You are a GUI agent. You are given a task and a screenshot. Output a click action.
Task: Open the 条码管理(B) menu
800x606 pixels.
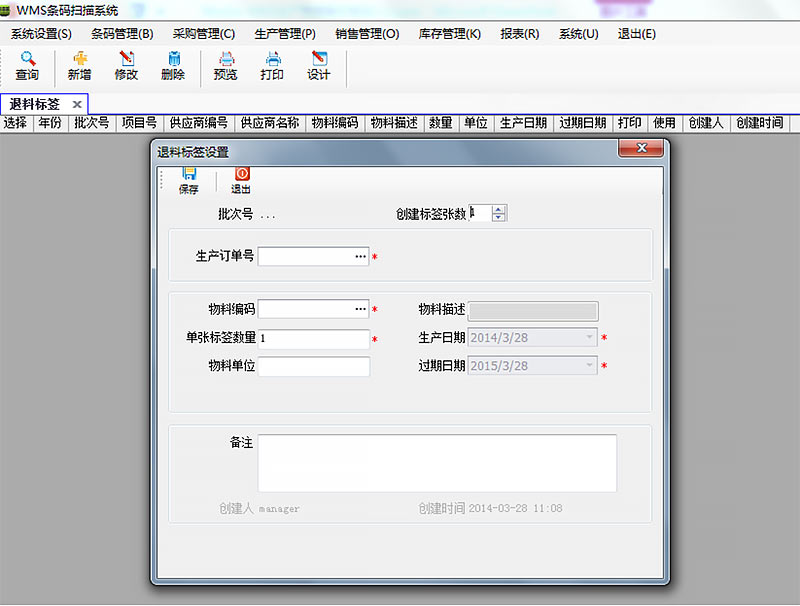[122, 33]
